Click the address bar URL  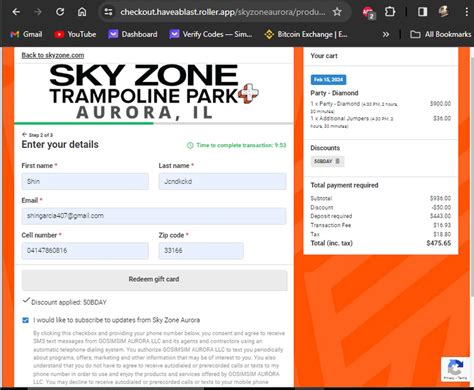[223, 12]
